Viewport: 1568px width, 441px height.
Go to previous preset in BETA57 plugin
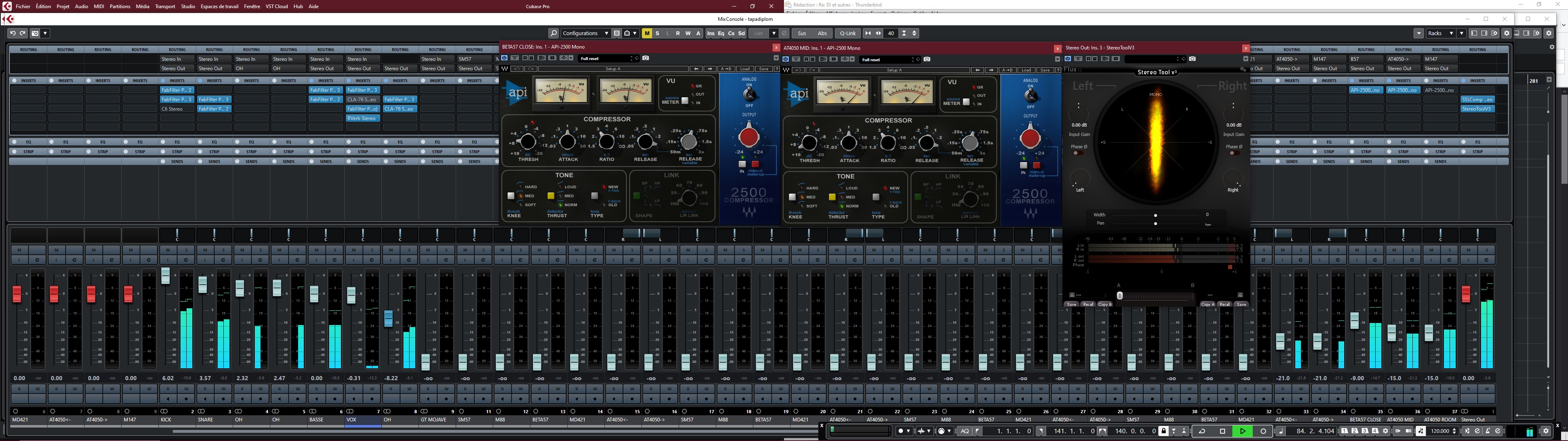pyautogui.click(x=696, y=69)
